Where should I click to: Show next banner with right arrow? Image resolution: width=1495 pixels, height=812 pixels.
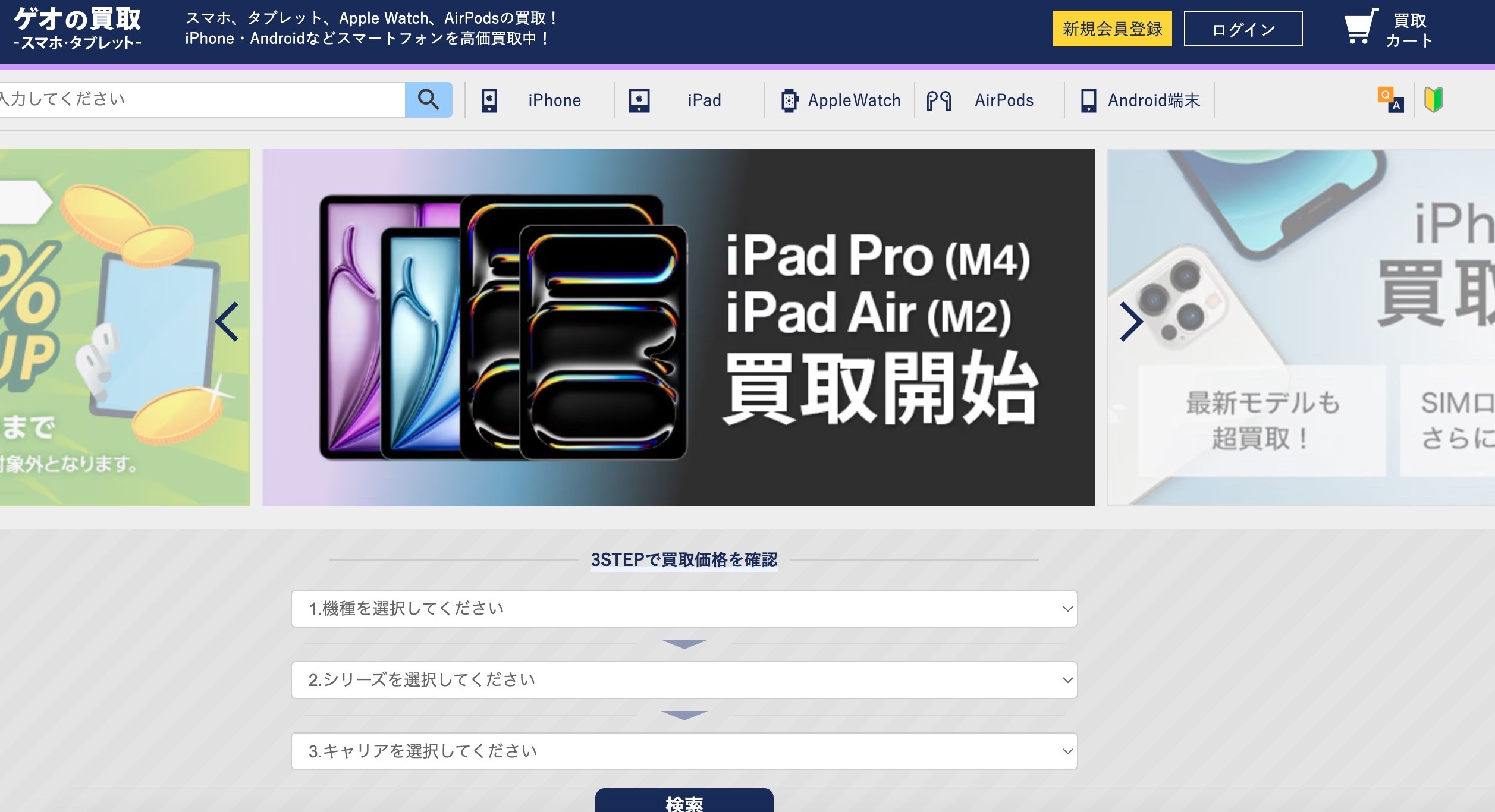1130,322
